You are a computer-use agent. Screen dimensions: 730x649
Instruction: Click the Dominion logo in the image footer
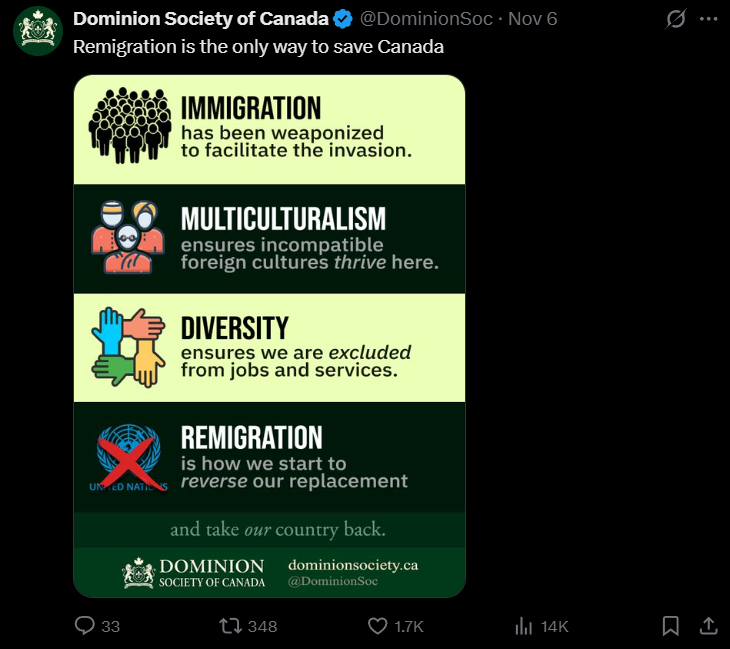pos(138,573)
